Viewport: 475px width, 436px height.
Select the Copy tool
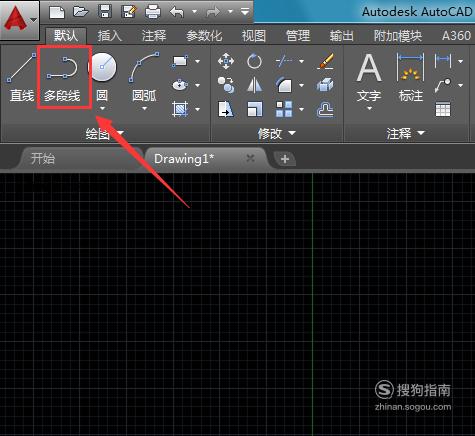[x=226, y=85]
